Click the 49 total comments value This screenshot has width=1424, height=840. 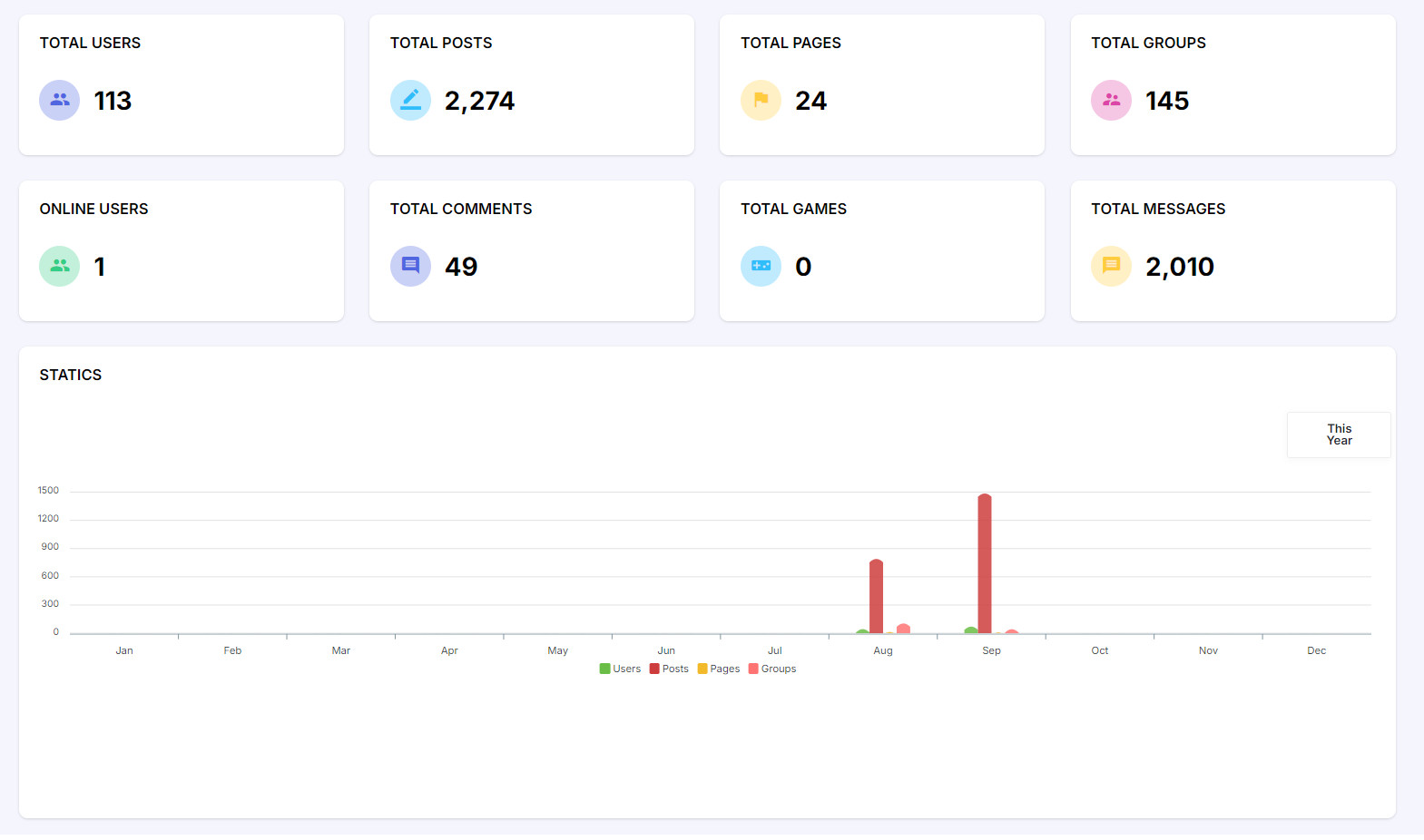point(461,267)
